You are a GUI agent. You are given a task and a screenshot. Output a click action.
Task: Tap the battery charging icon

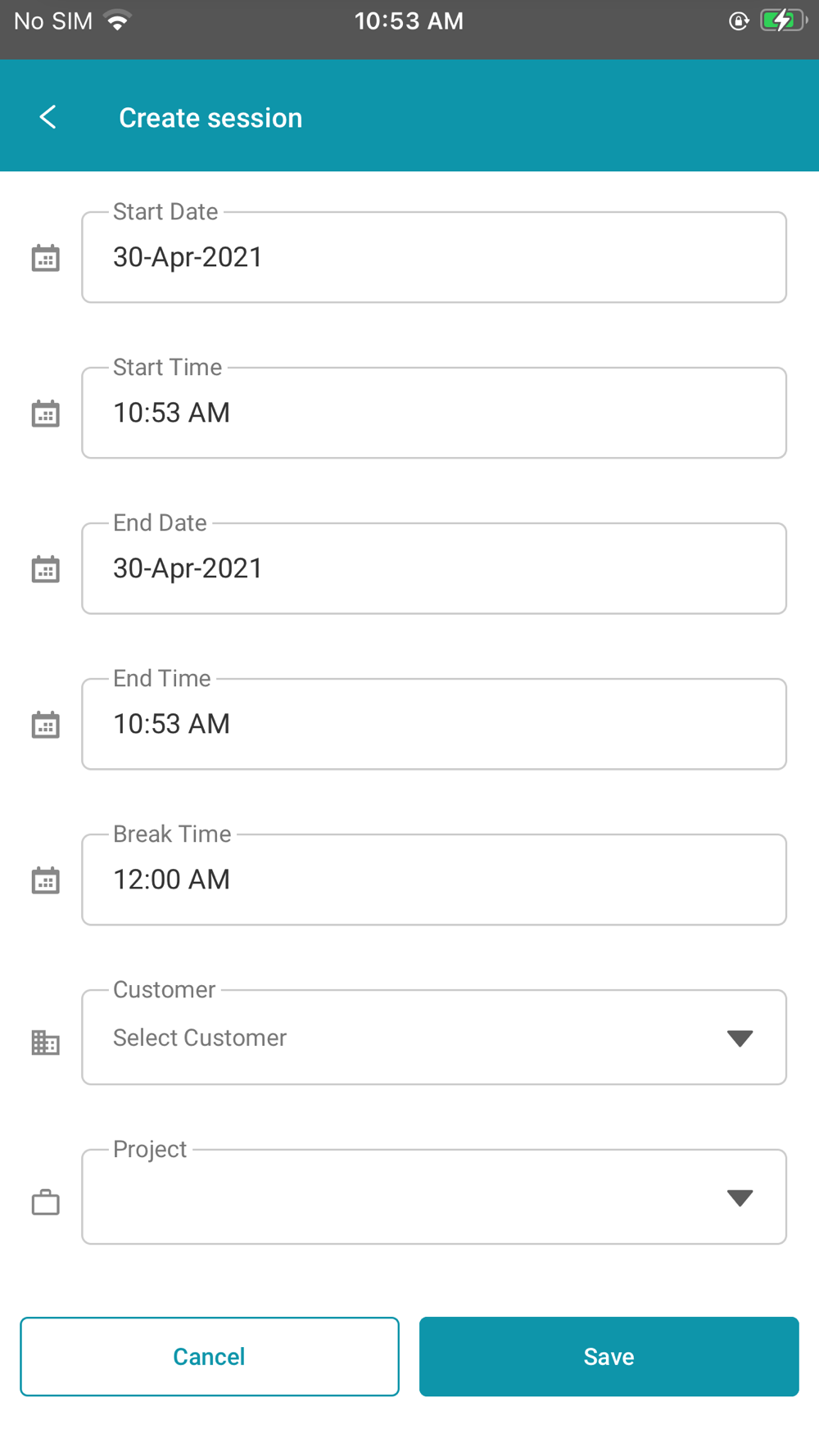pyautogui.click(x=782, y=20)
